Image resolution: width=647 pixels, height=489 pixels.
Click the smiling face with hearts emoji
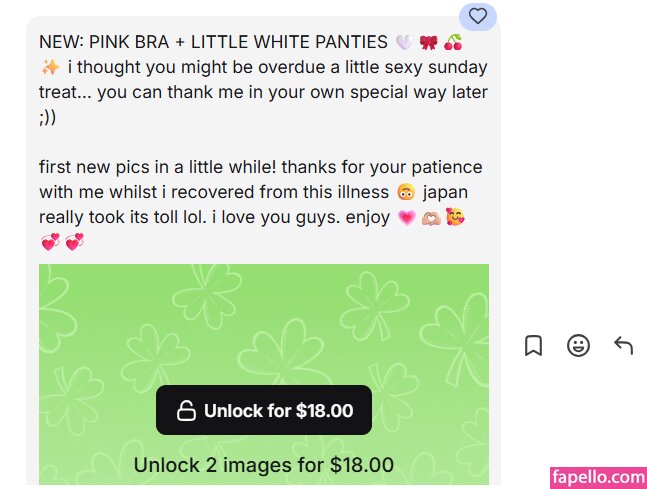[x=457, y=216]
